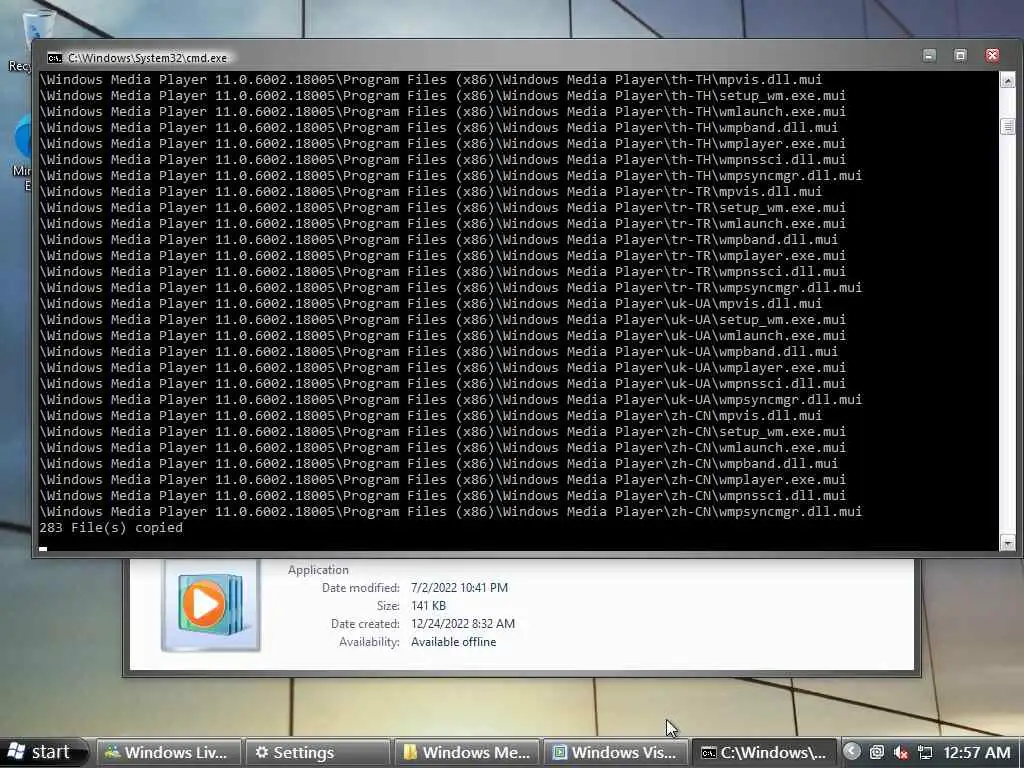Click the tr-TR\wmpsyncmgr.dll.mui line
The height and width of the screenshot is (768, 1024).
pos(451,287)
